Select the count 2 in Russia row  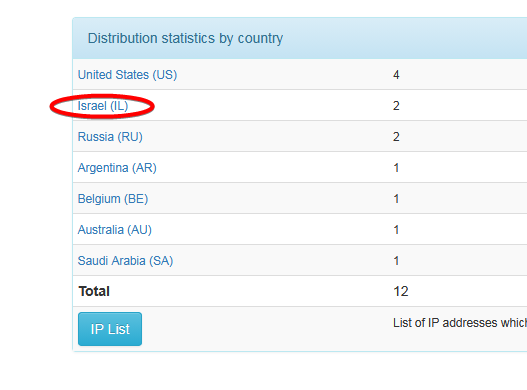(x=396, y=137)
